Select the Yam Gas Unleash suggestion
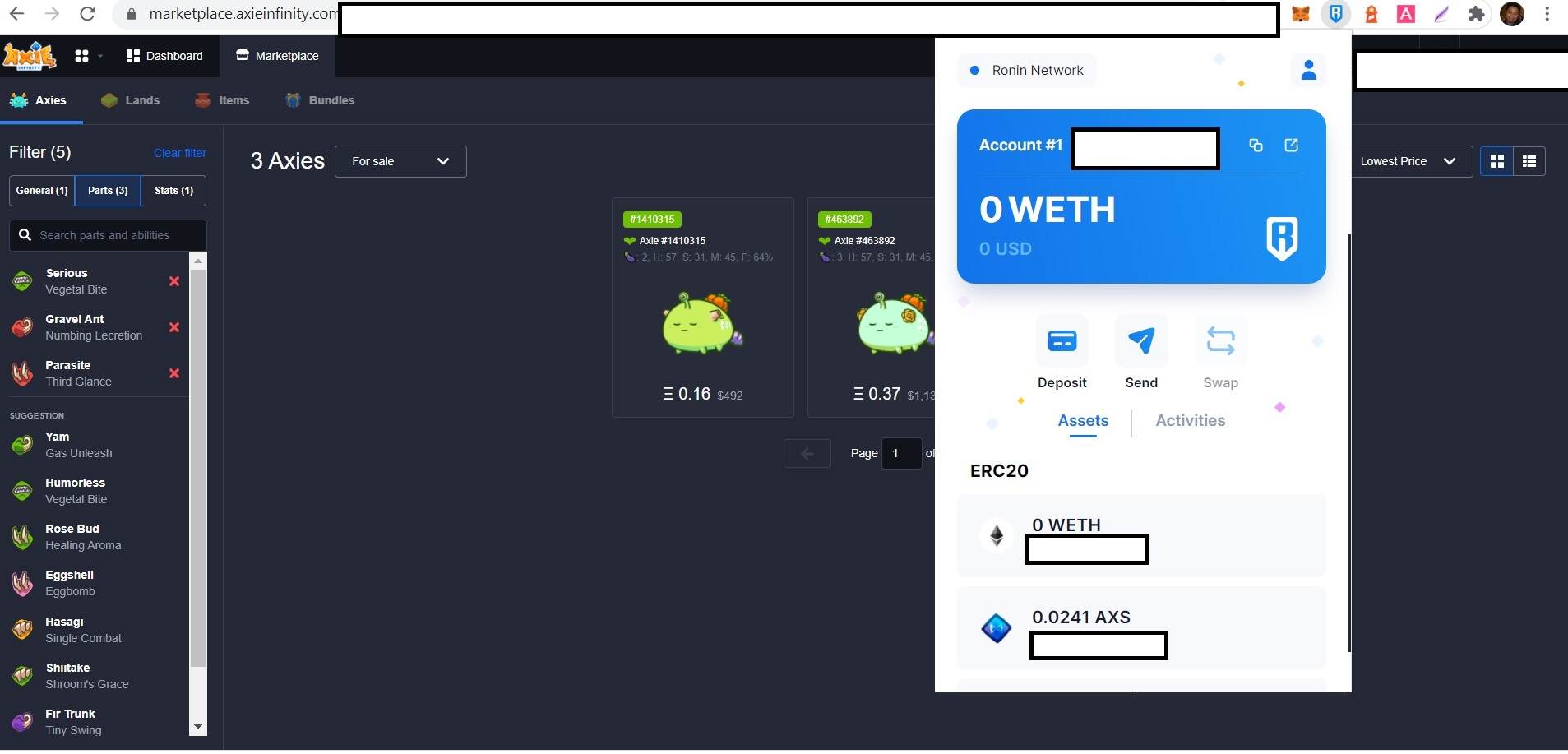The width and height of the screenshot is (1568, 754). click(x=97, y=445)
